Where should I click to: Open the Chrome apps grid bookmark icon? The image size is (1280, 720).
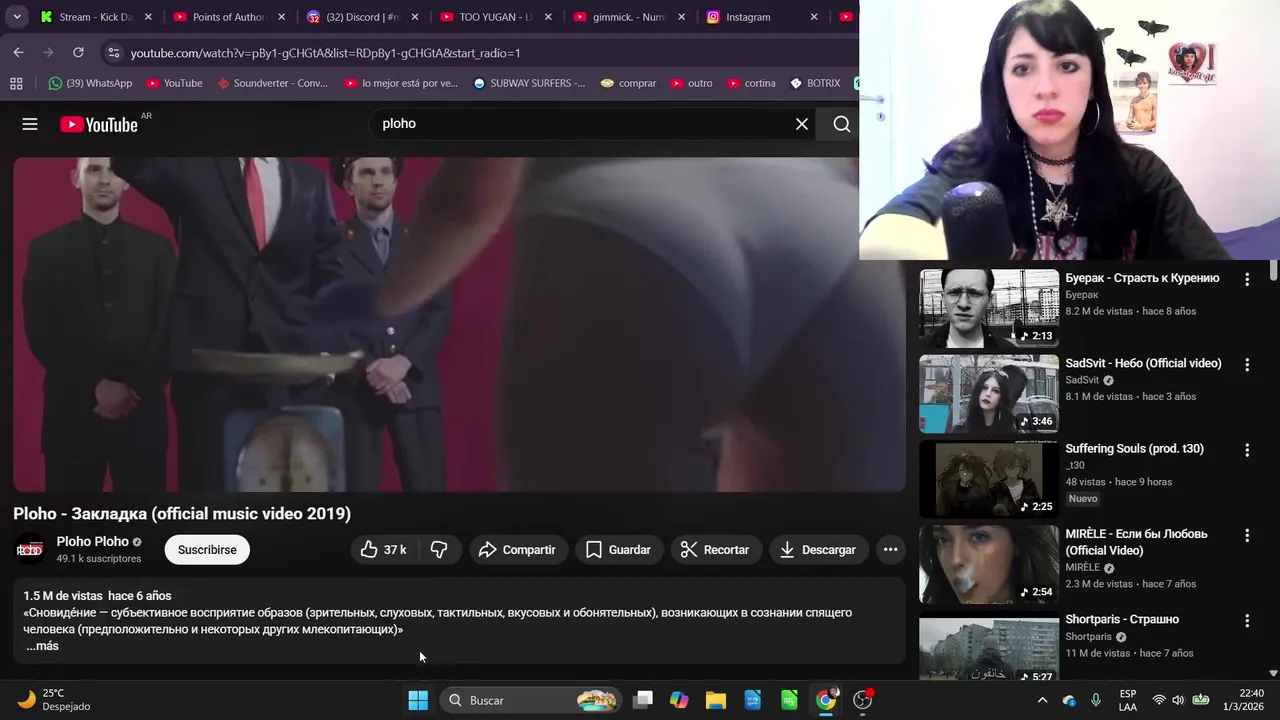coord(16,83)
